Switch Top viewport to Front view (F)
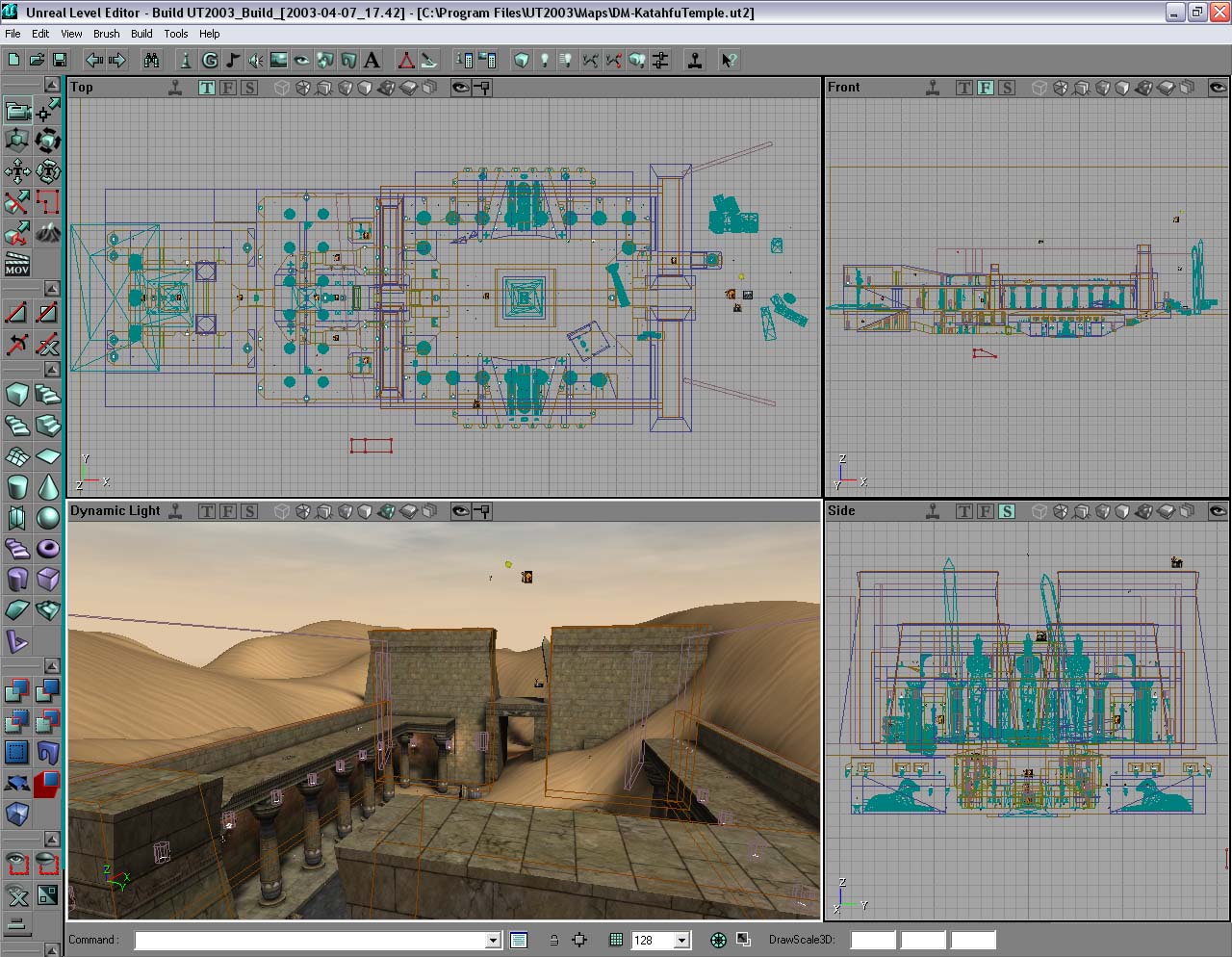Viewport: 1232px width, 957px height. tap(228, 88)
